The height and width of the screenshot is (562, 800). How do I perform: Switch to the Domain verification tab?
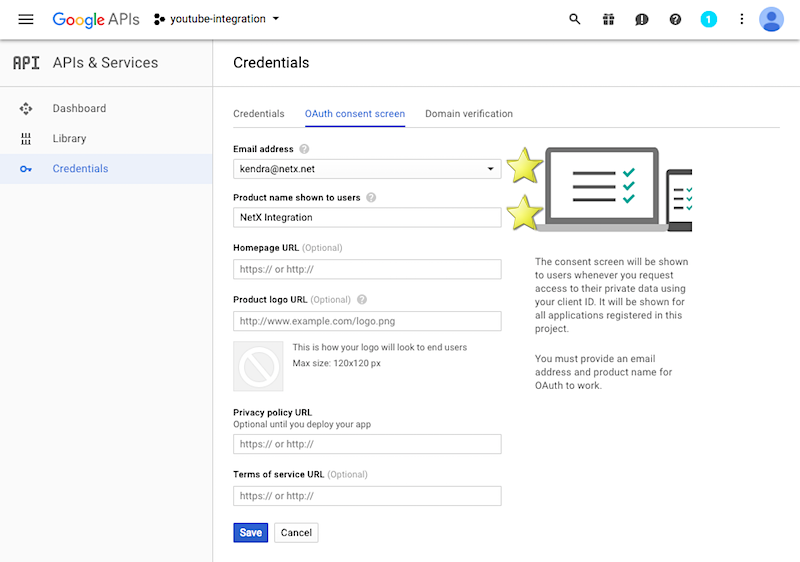point(468,114)
